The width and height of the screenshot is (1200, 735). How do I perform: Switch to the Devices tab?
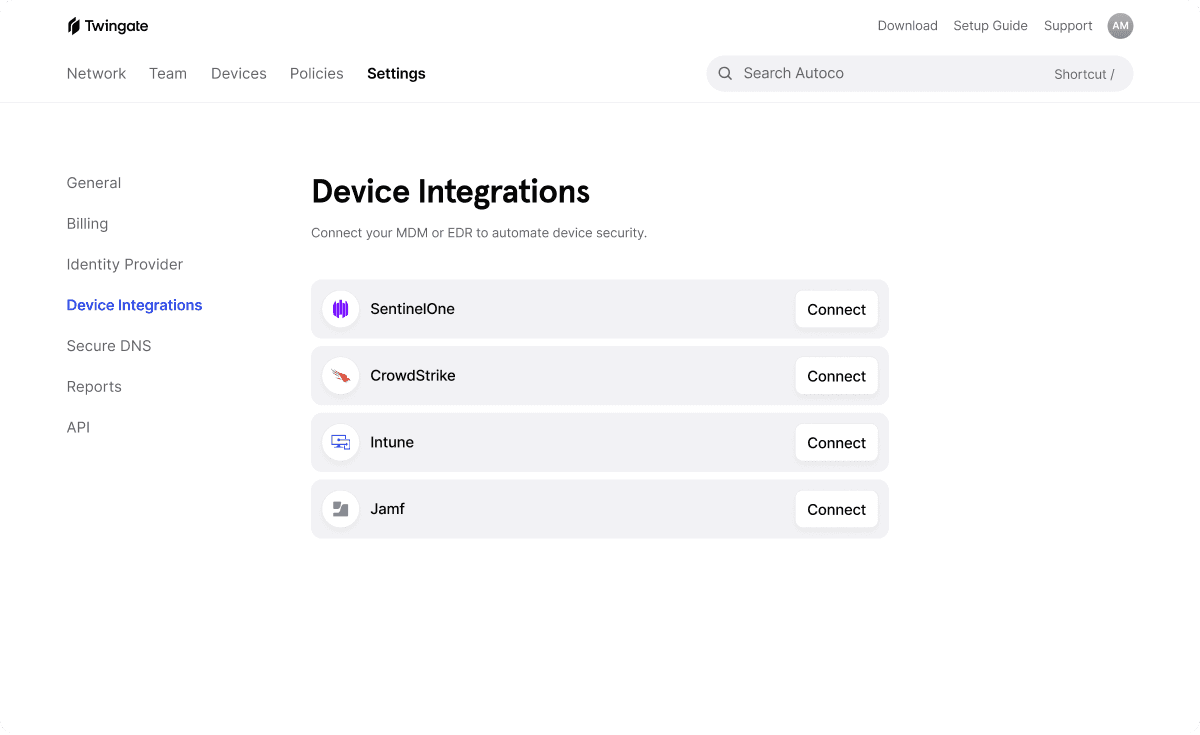239,73
